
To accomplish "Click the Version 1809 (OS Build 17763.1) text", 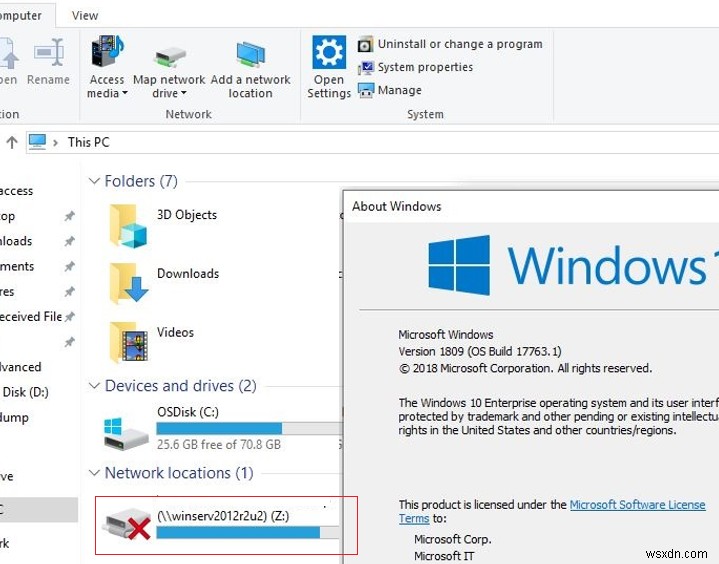I will coord(480,351).
